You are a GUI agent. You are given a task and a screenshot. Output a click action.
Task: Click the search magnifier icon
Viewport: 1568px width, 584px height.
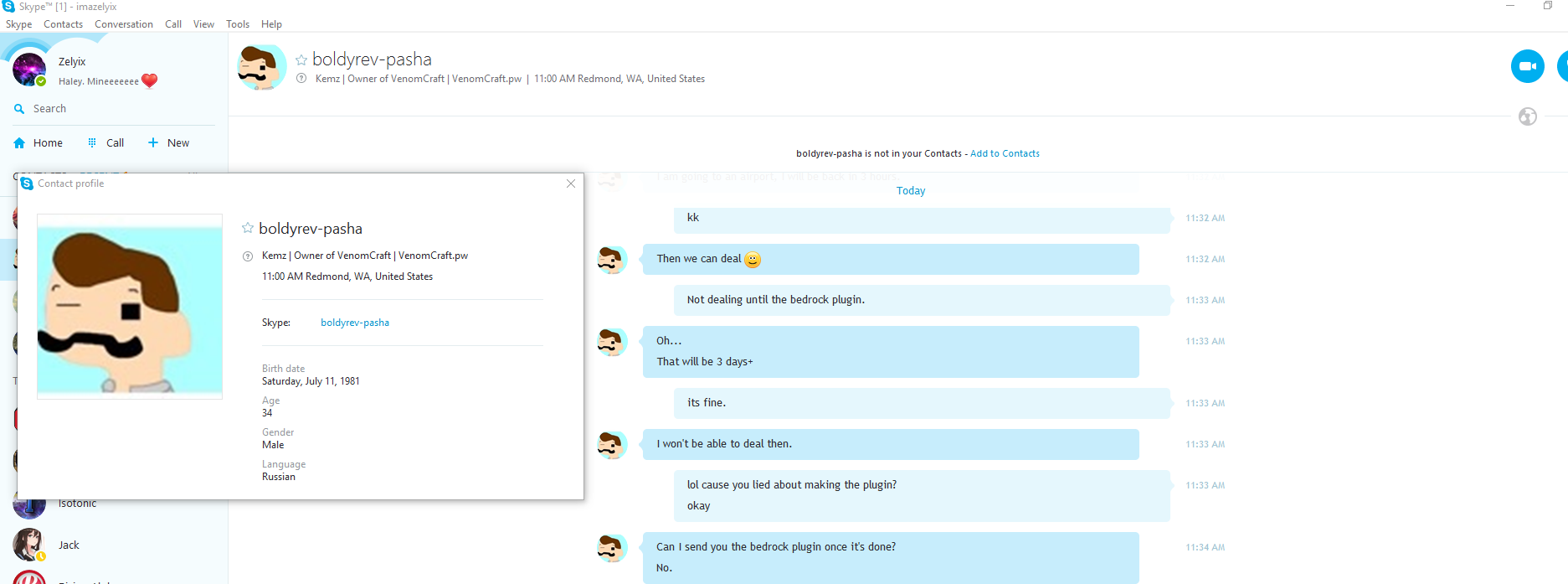(x=19, y=109)
